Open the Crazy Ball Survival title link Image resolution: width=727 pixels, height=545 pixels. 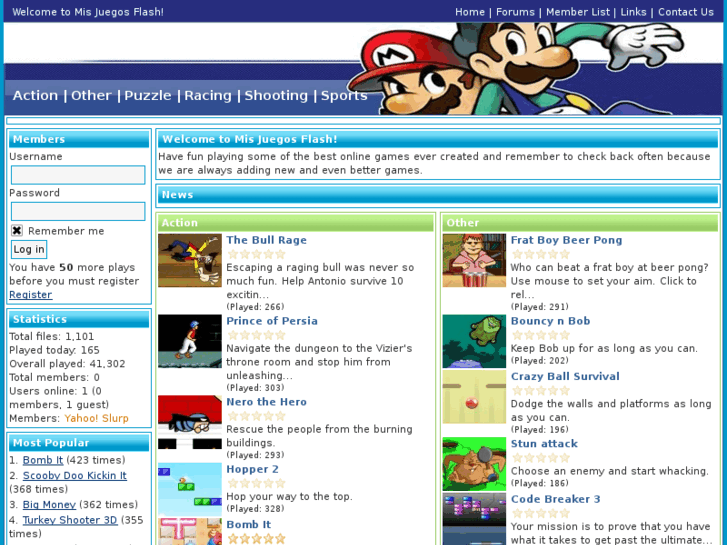tap(565, 376)
